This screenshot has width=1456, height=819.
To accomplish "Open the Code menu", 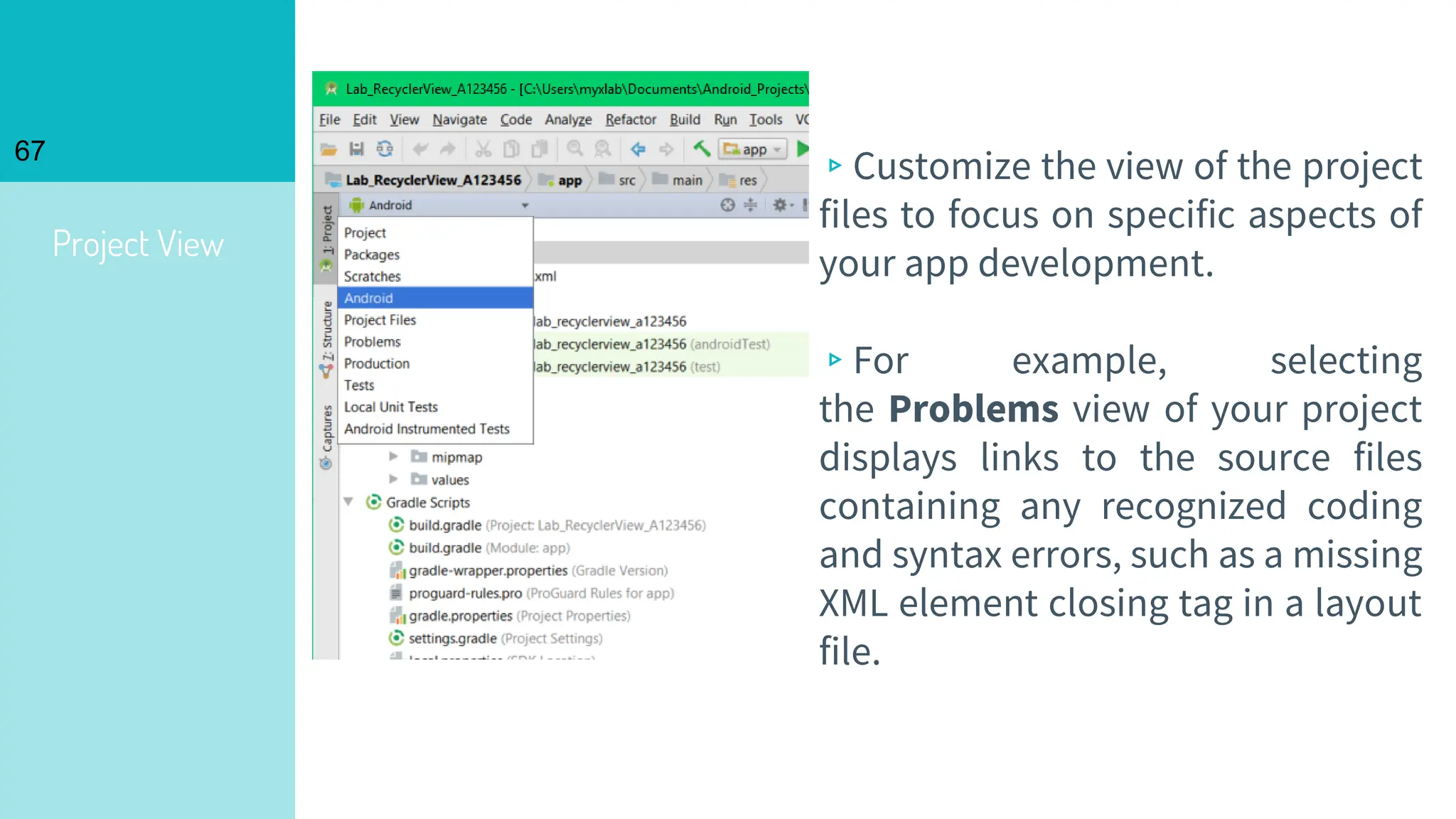I will click(516, 119).
